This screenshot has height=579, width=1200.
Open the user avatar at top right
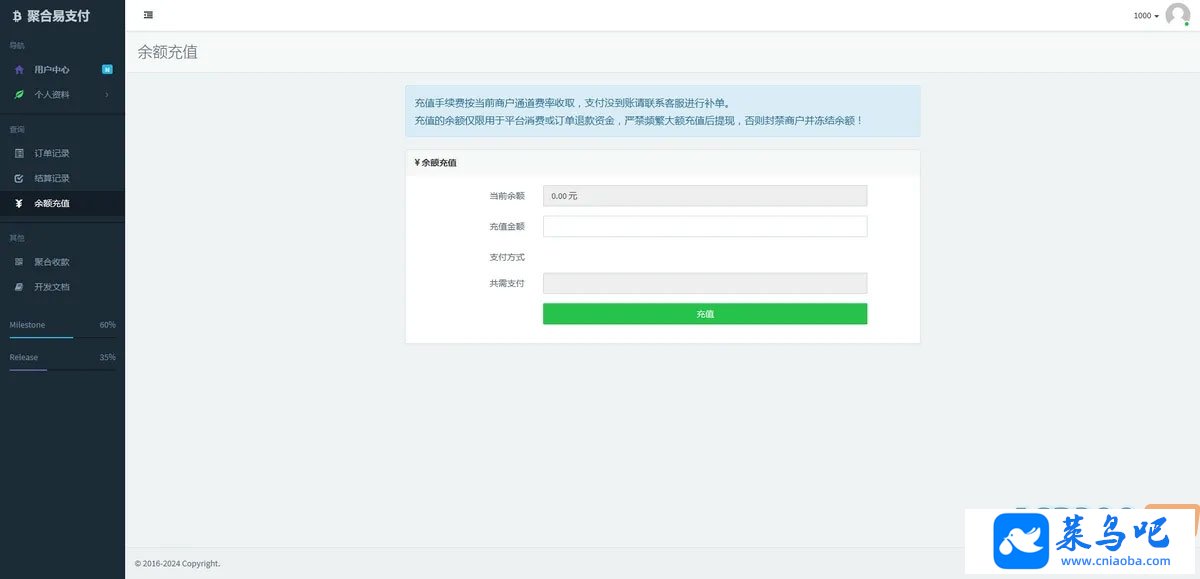[x=1178, y=15]
